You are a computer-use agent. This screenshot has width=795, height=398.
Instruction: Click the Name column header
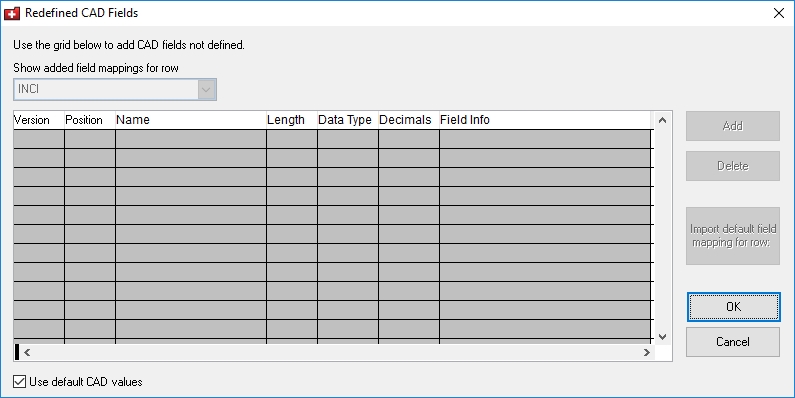(191, 120)
